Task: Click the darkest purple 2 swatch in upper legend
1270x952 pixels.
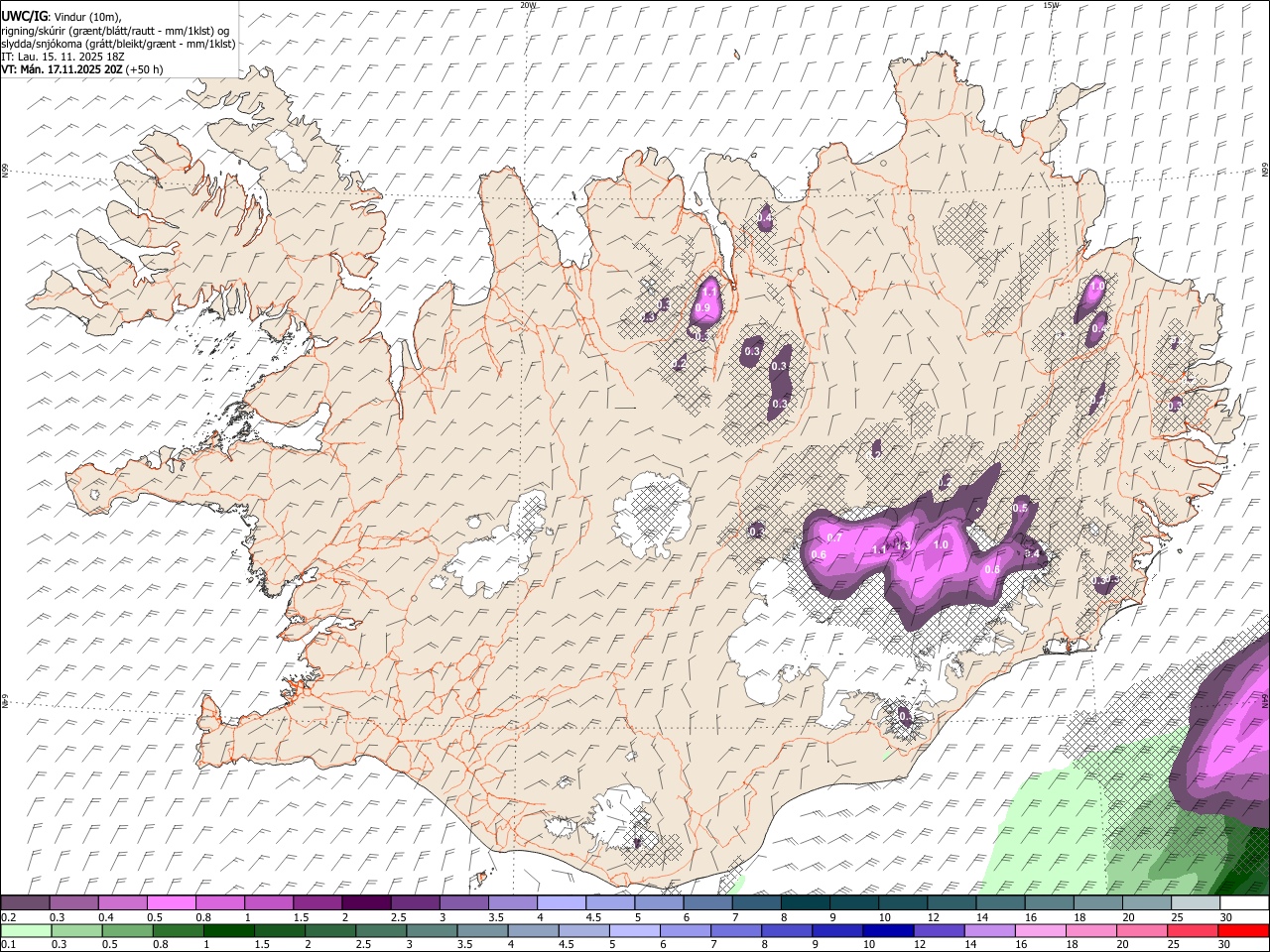Action: coord(366,902)
